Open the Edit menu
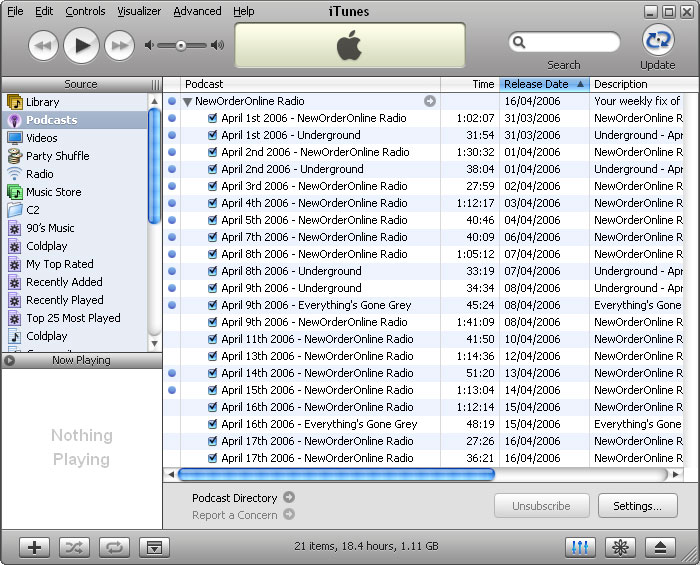 (x=44, y=11)
